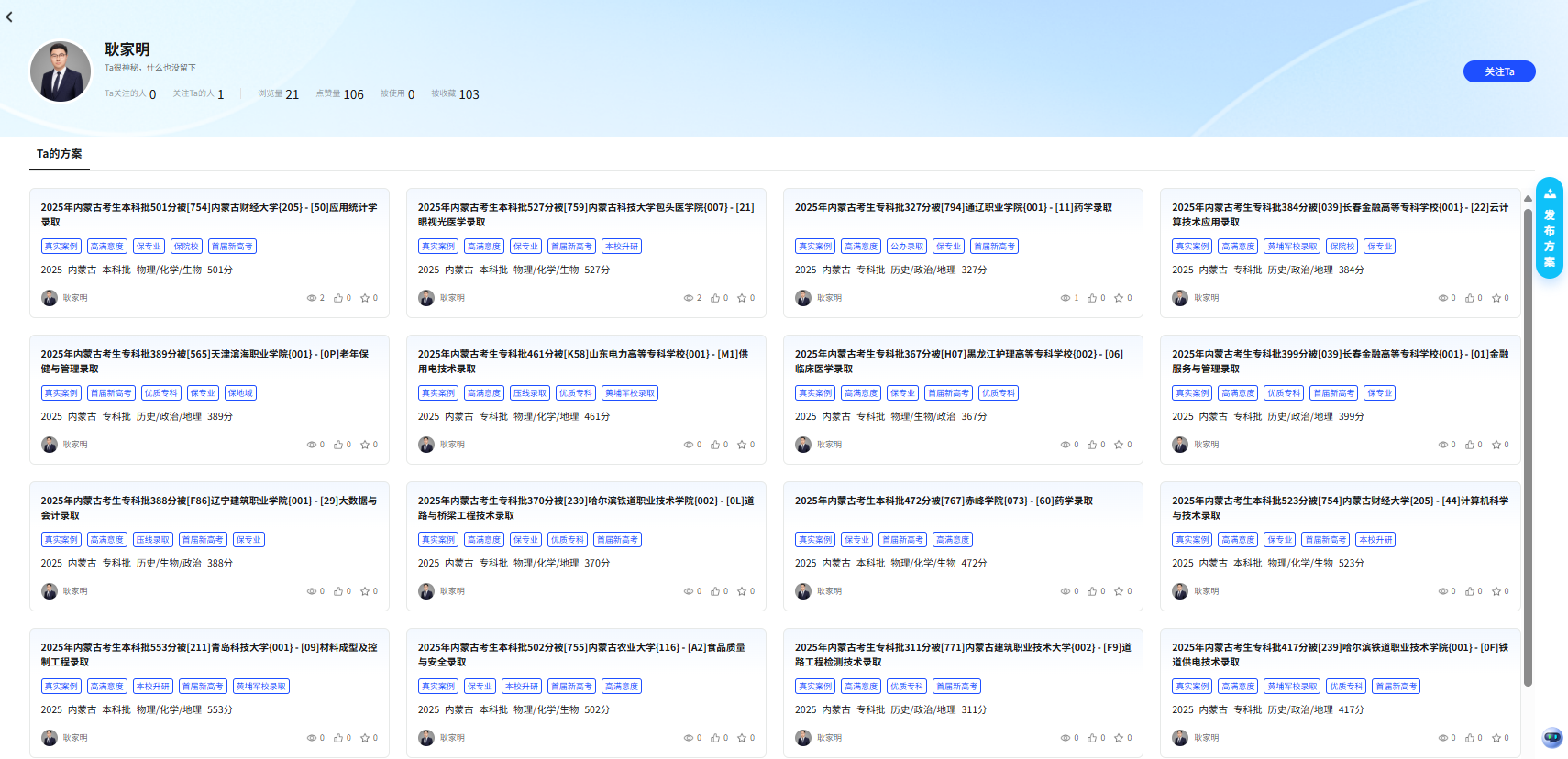Screen dimensions: 1568x759
Task: Click 保院校 tag on 501分 应用统计学 card
Action: pos(186,247)
